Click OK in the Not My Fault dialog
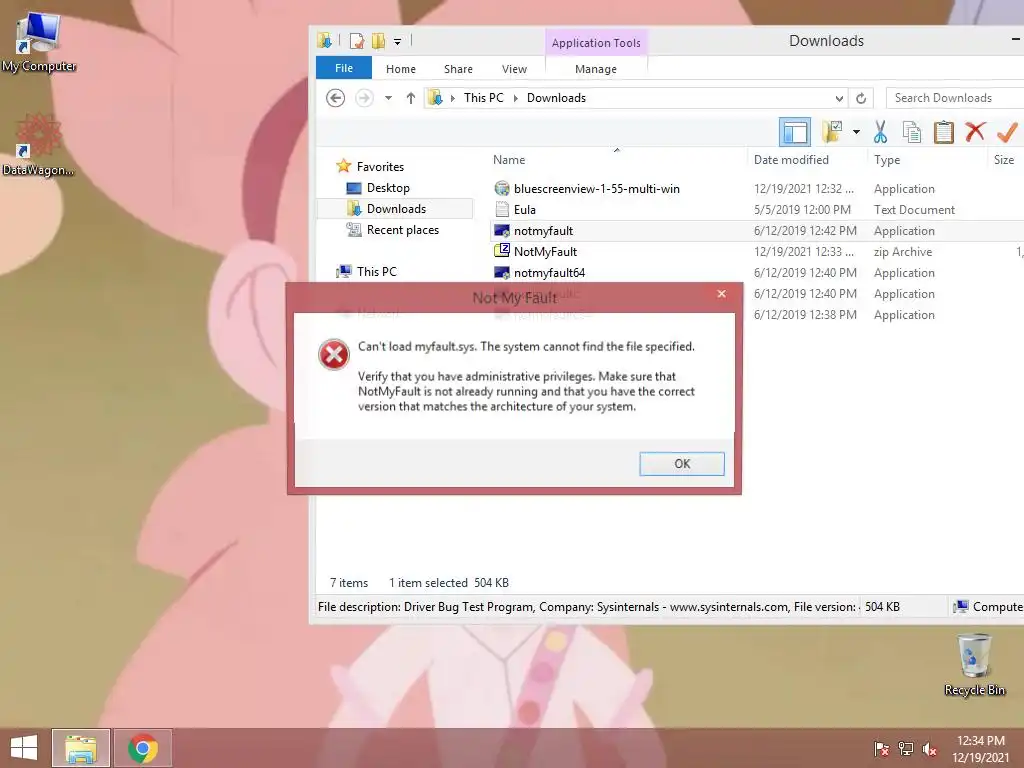 click(681, 464)
